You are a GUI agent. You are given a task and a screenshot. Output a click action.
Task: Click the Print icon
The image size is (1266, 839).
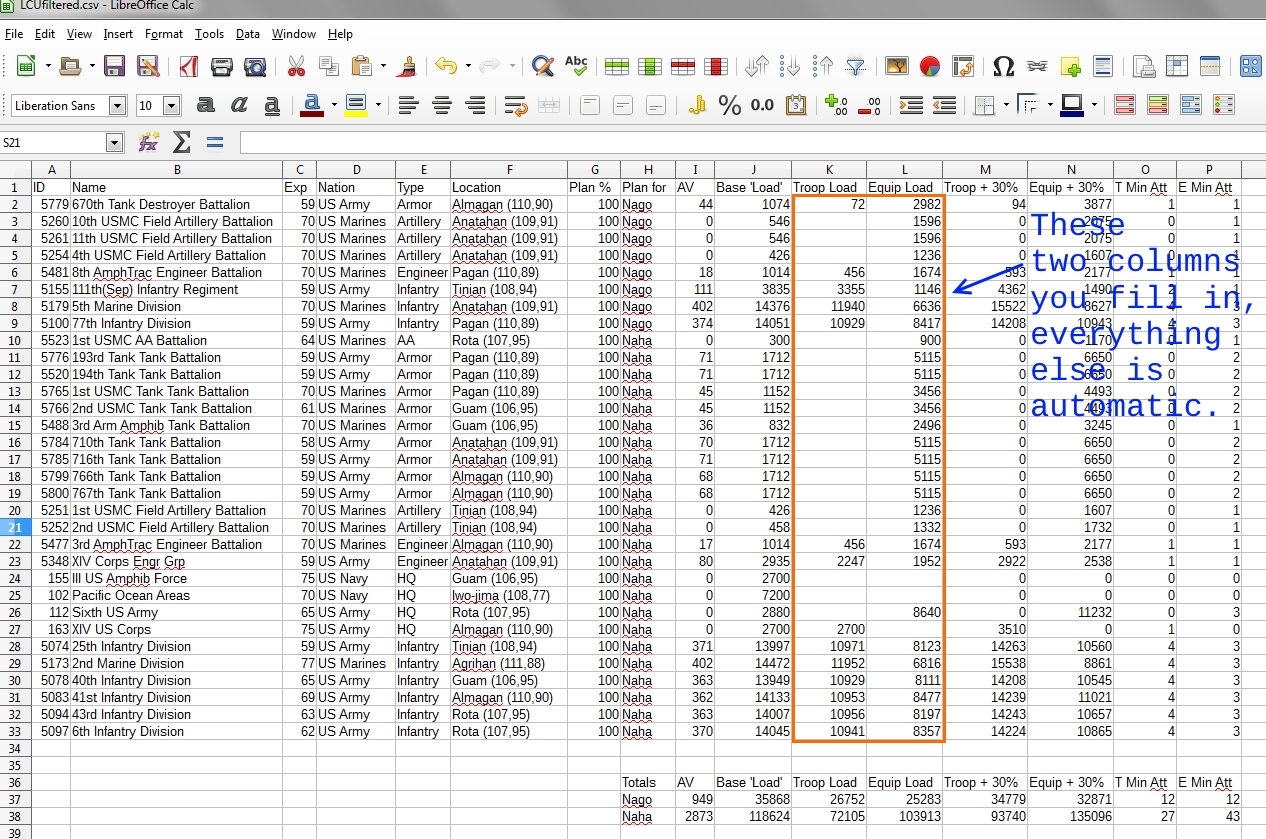point(222,67)
